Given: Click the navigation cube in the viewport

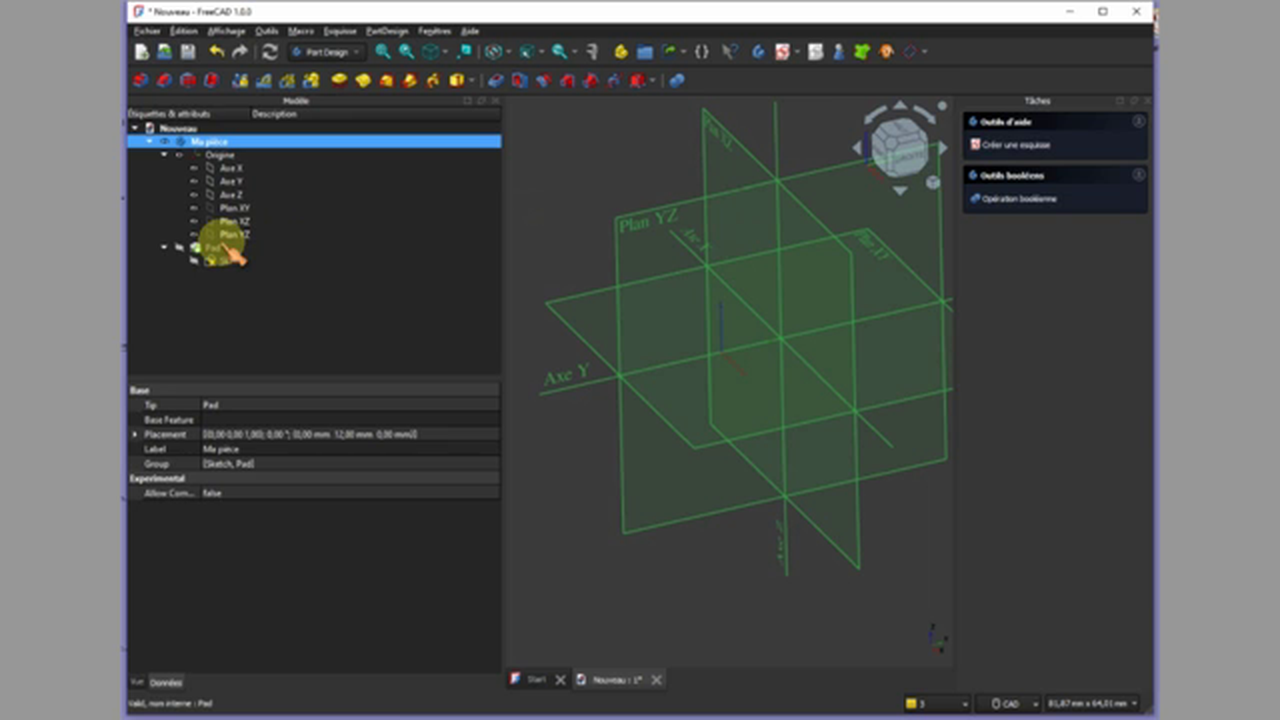Looking at the screenshot, I should pos(900,148).
